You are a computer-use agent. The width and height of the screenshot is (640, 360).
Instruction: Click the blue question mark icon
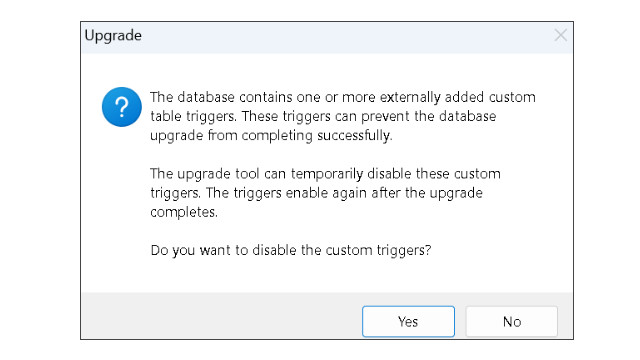[x=122, y=107]
